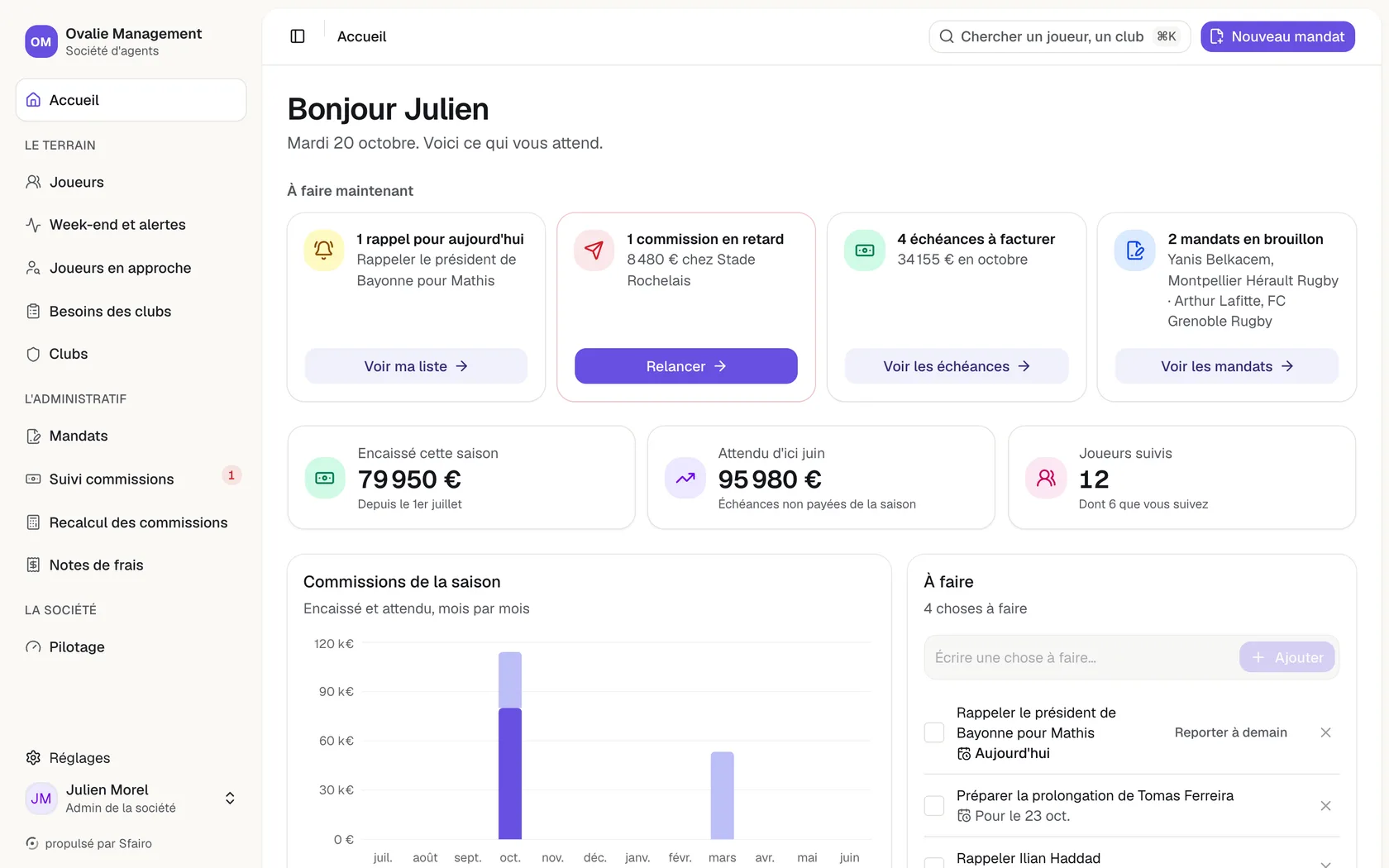Screen dimensions: 1389x868
Task: Open Joueurs en approche section
Action: 131,268
